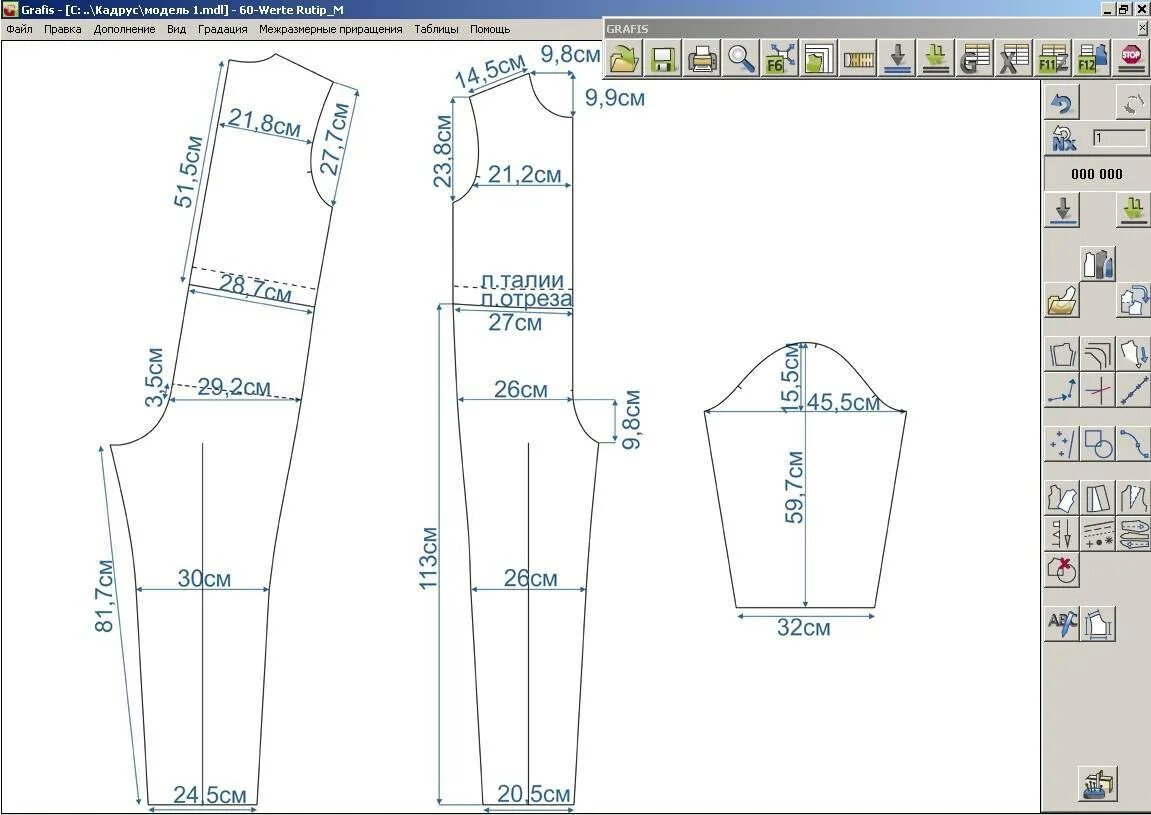The image size is (1151, 815).
Task: Click the F11 Z table icon
Action: pyautogui.click(x=1053, y=58)
